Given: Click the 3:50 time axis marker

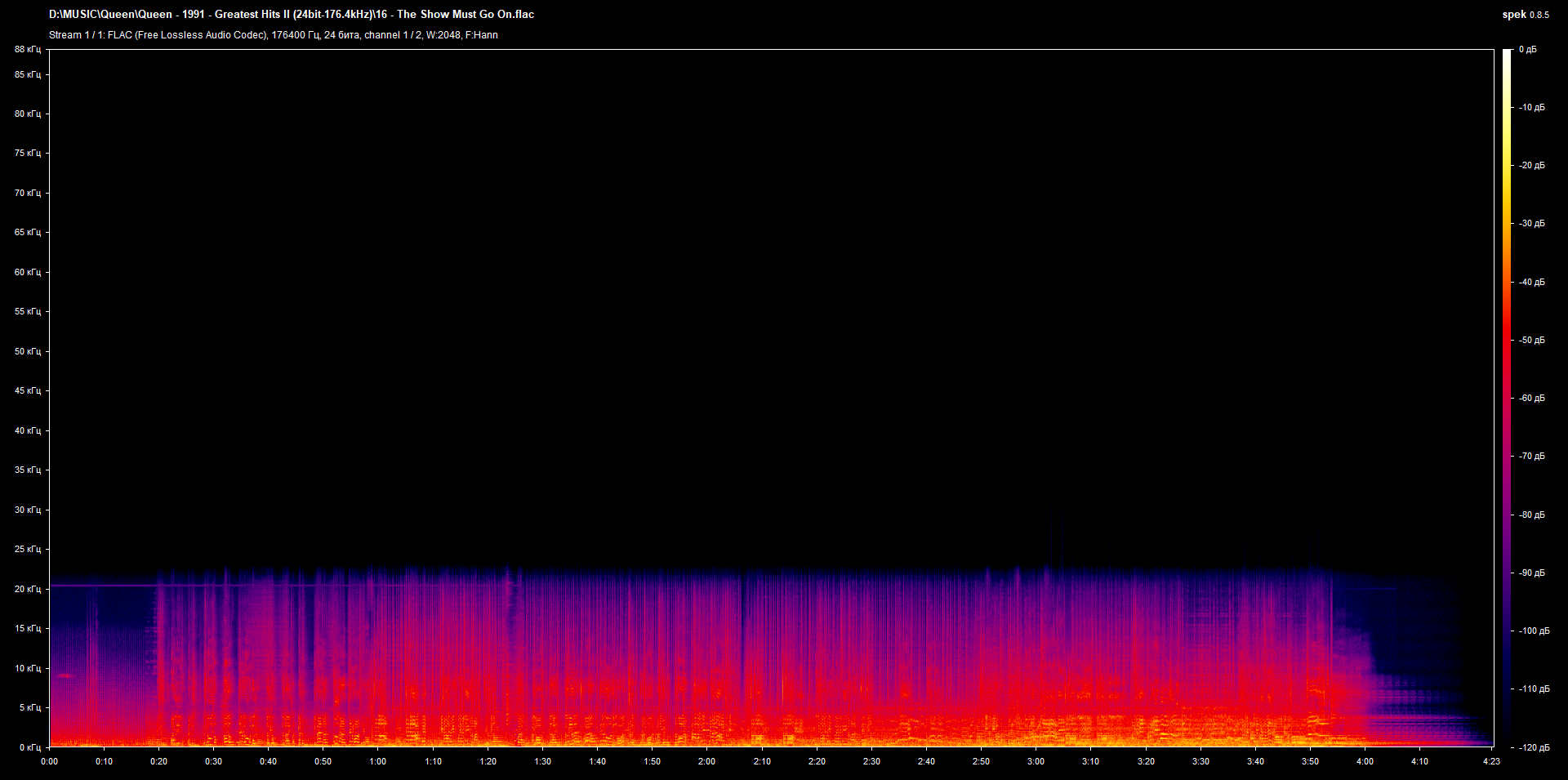Looking at the screenshot, I should click(1310, 761).
